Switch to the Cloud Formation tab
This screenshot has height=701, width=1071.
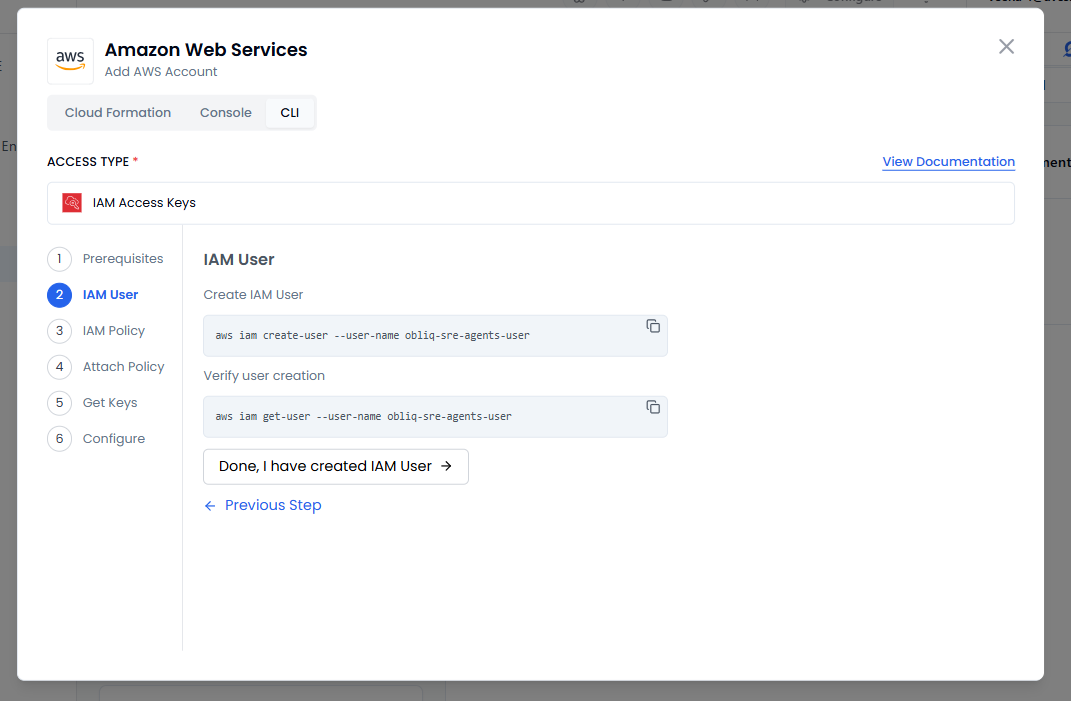point(118,113)
